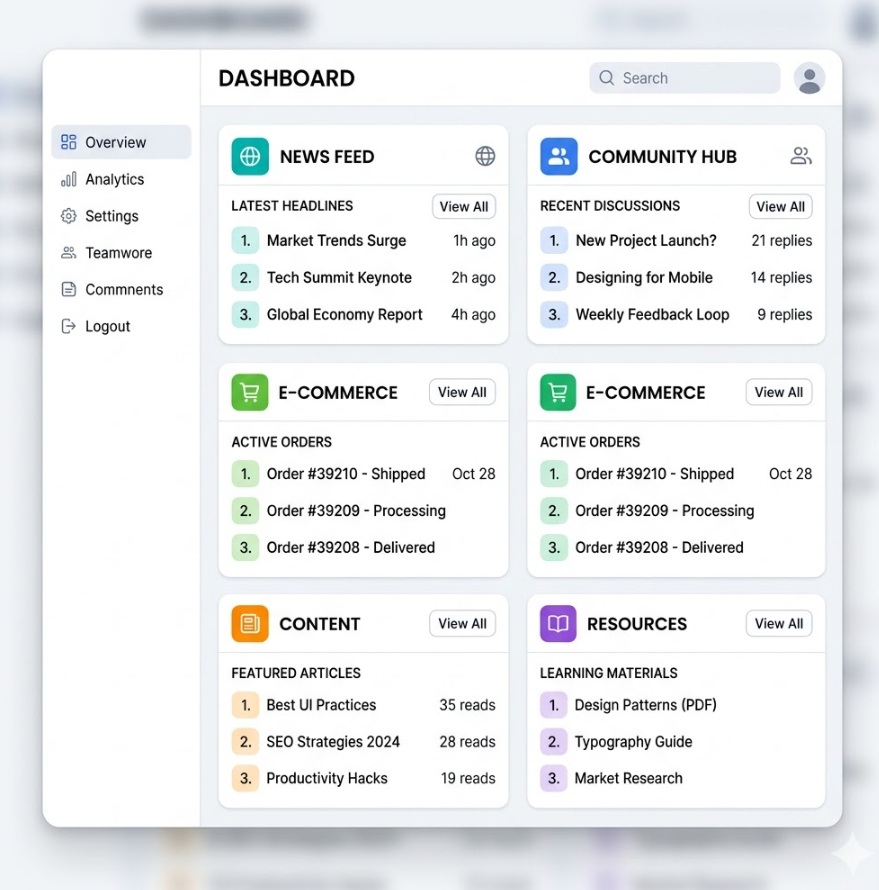Click the Analytics bar chart icon in sidebar

click(68, 180)
